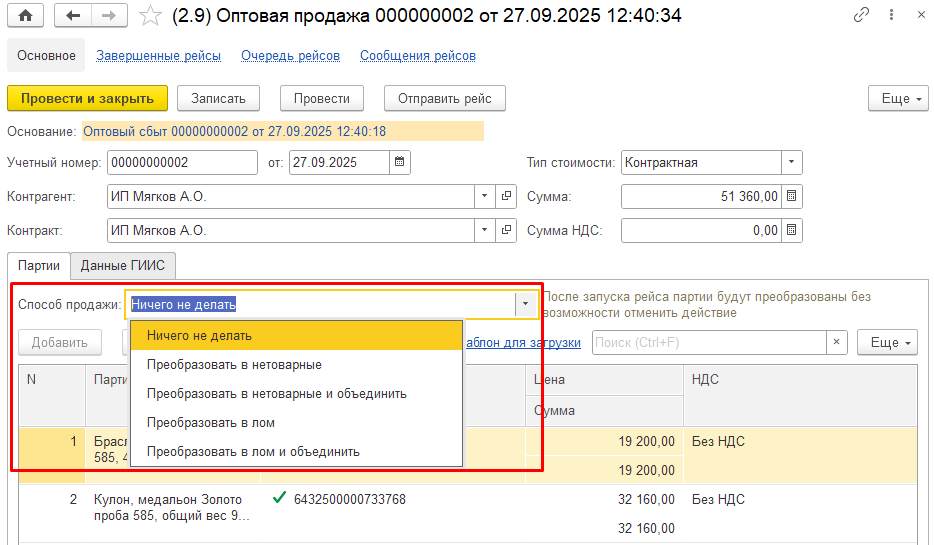Viewport: 934px width, 545px height.
Task: Click Провести и закрыть button
Action: (x=87, y=98)
